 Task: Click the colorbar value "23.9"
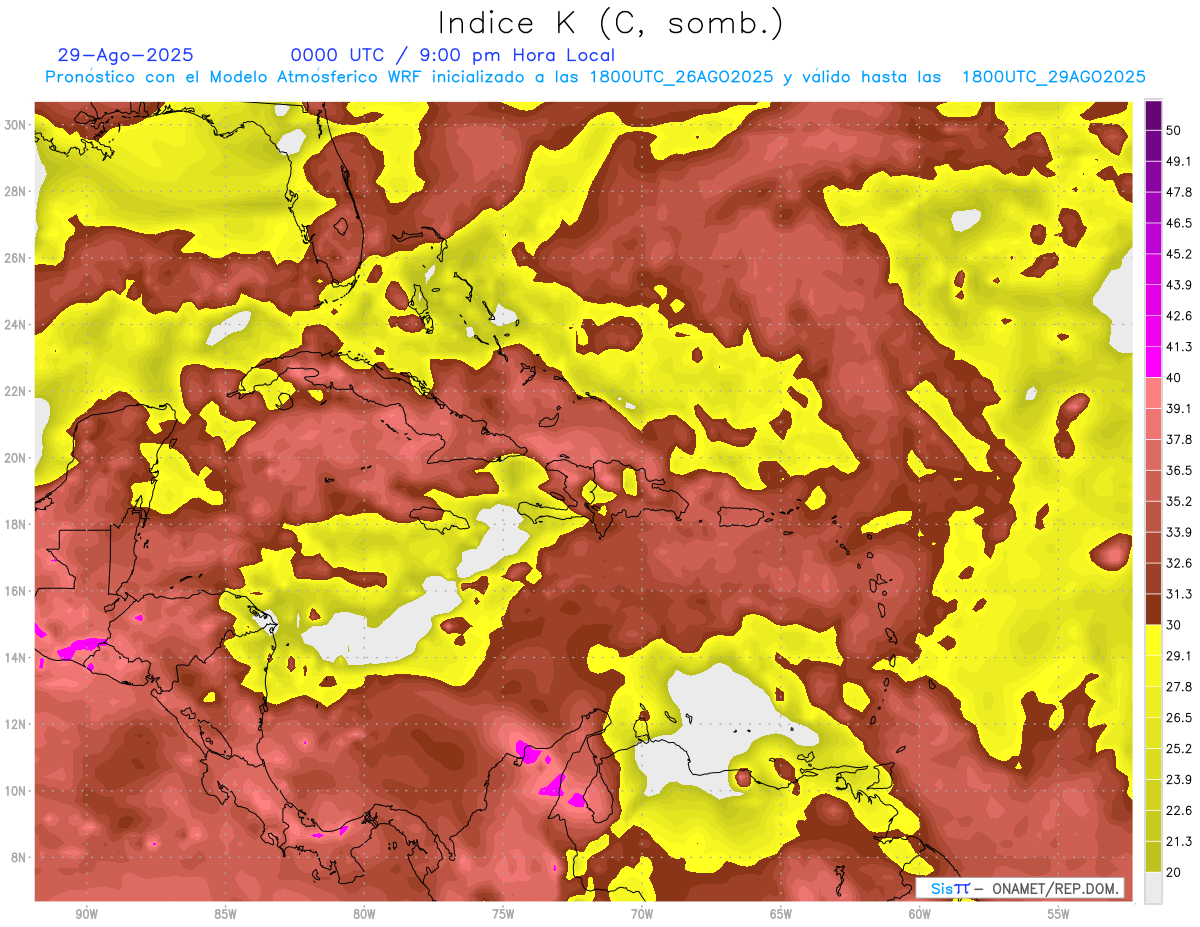pos(1178,780)
